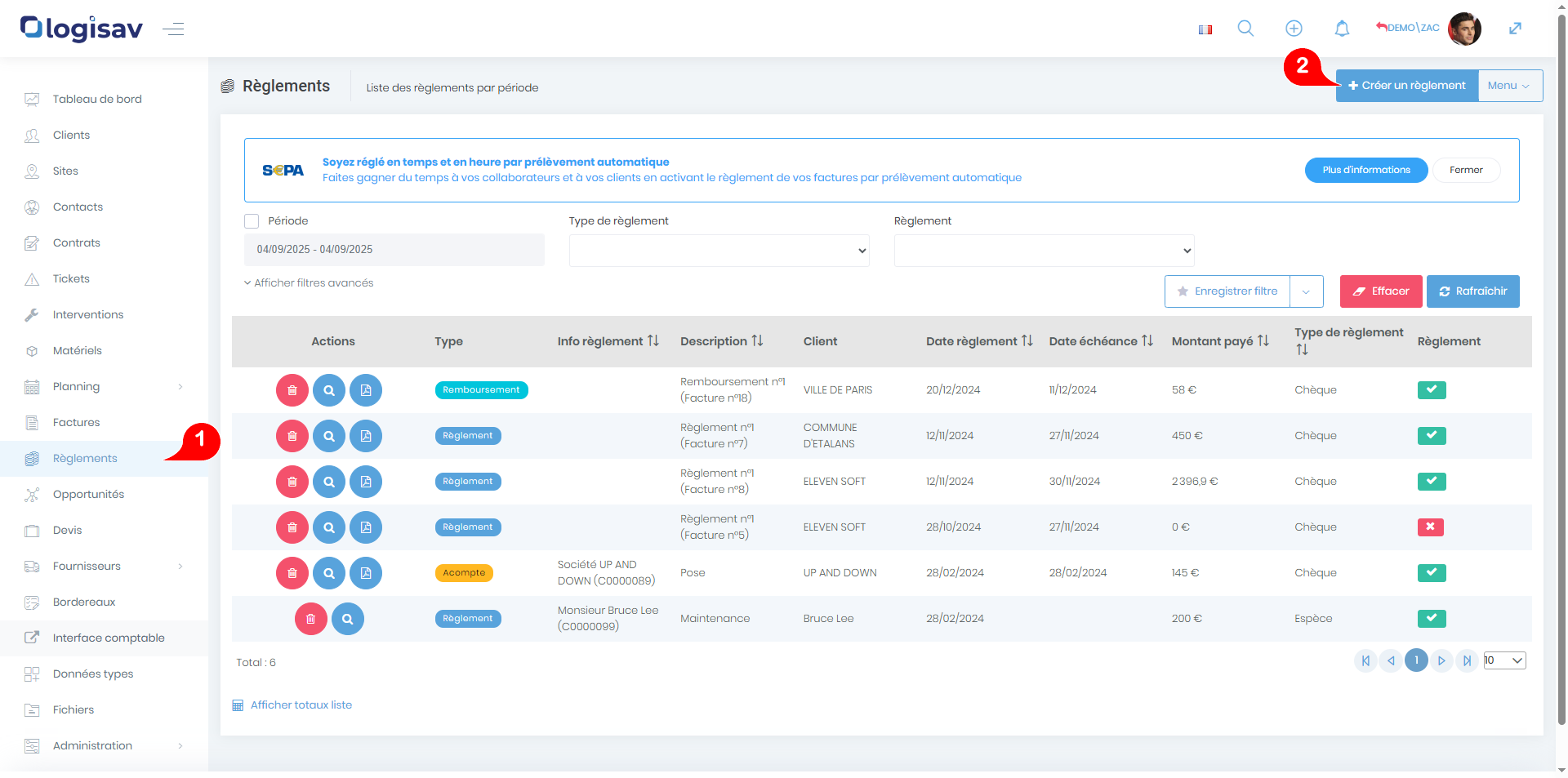This screenshot has width=1568, height=778.
Task: Collapse sidebar using the hamburger menu icon
Action: click(173, 30)
